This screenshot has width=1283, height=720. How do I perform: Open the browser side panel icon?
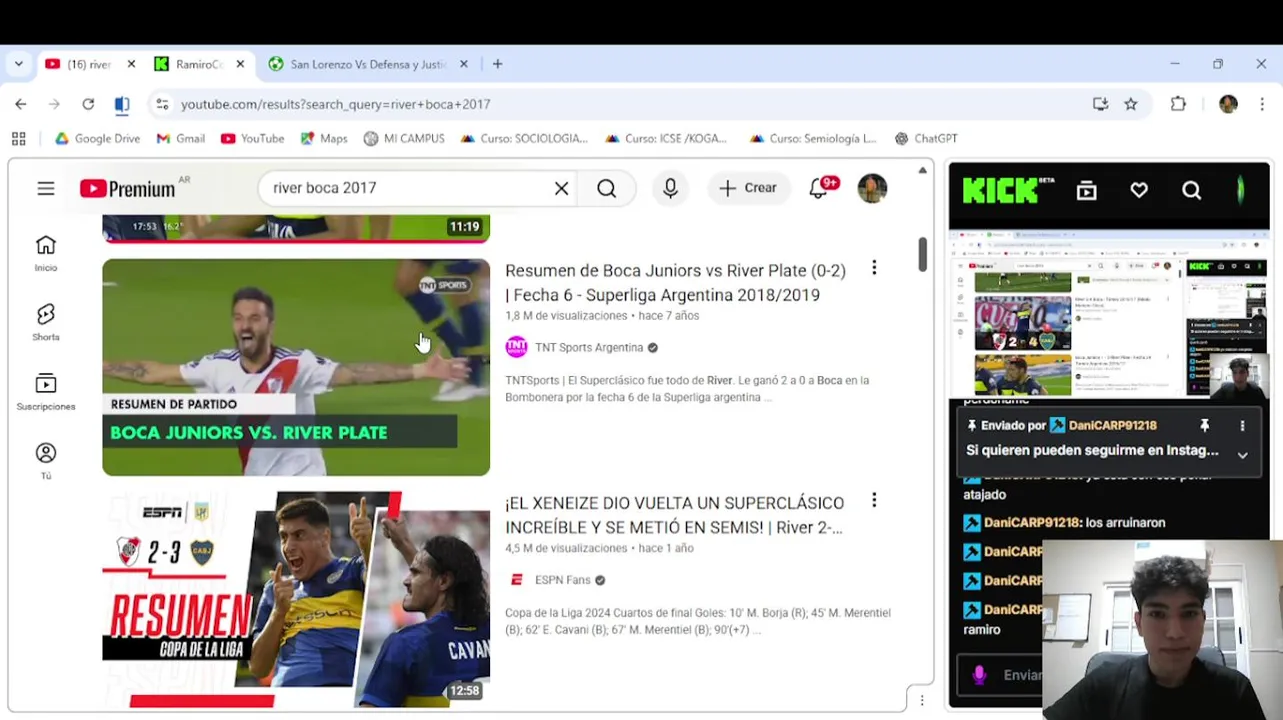coord(122,104)
